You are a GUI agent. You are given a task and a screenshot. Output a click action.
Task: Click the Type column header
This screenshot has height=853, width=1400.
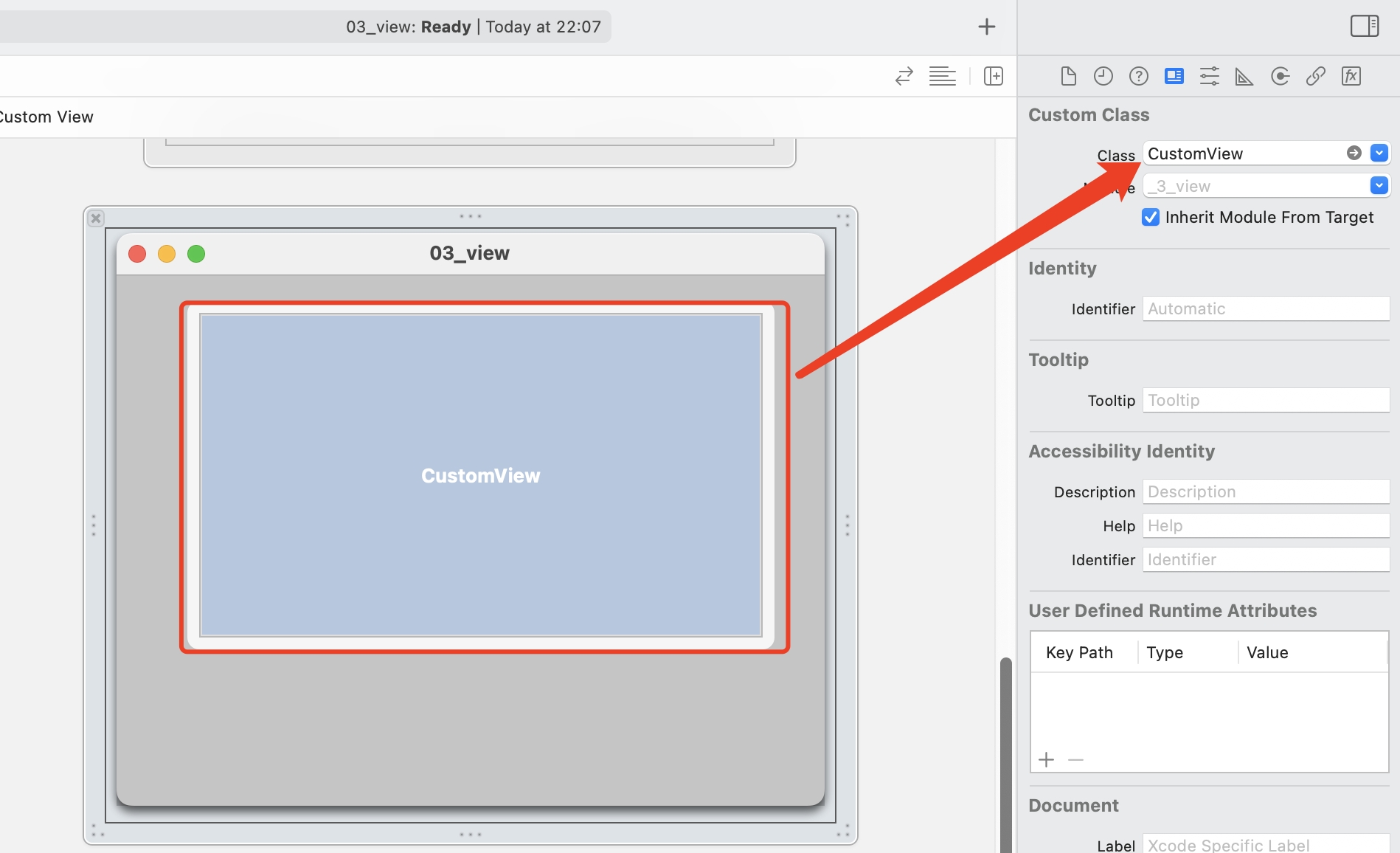(1188, 652)
